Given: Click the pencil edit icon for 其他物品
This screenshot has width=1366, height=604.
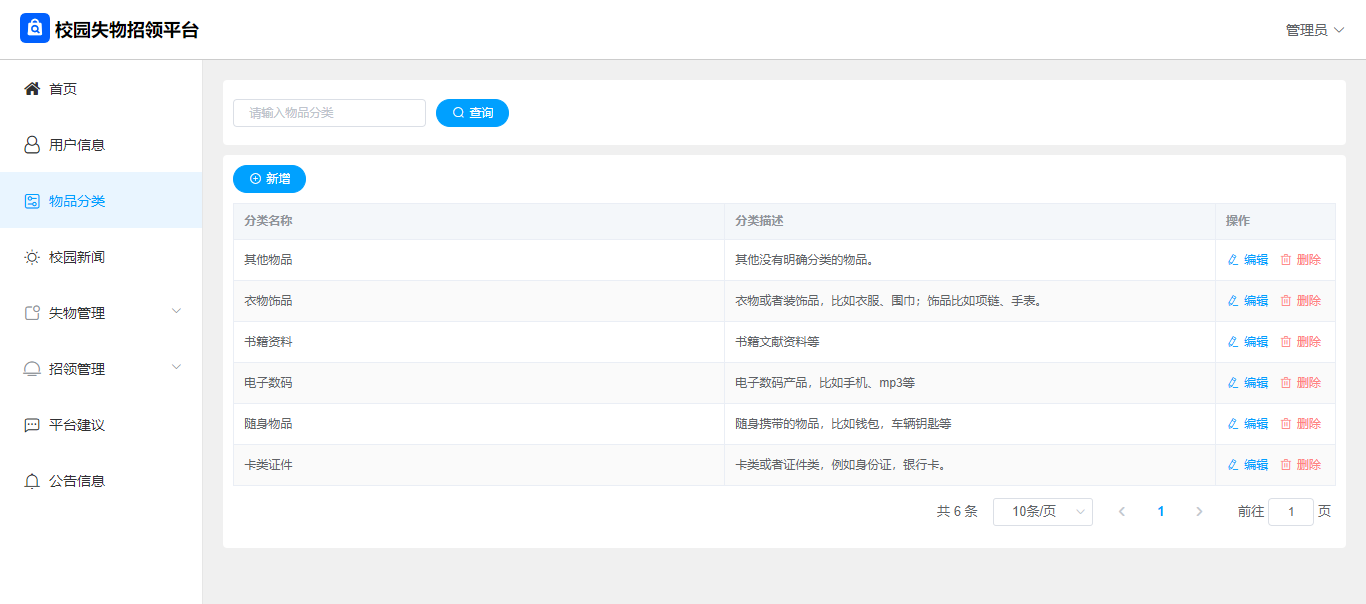Looking at the screenshot, I should 1233,260.
